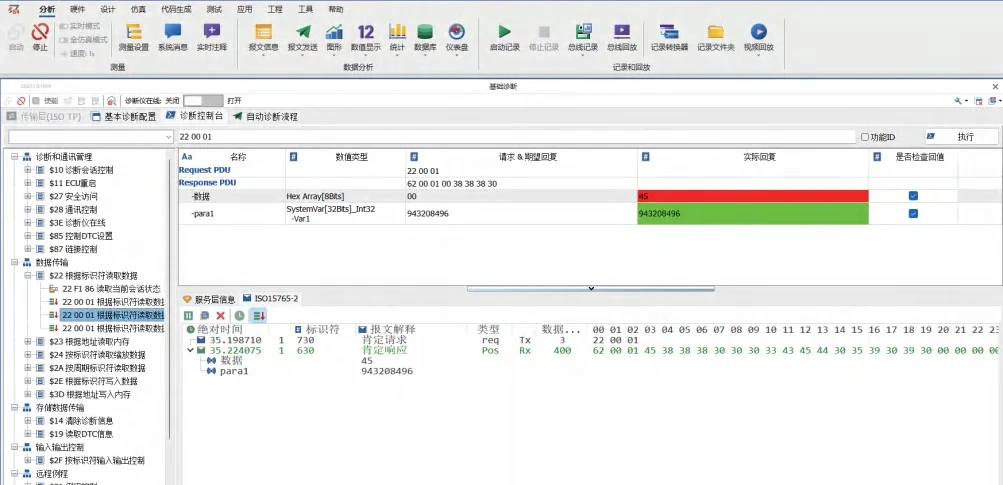Open the 图形 graphics chart tool

[x=334, y=37]
